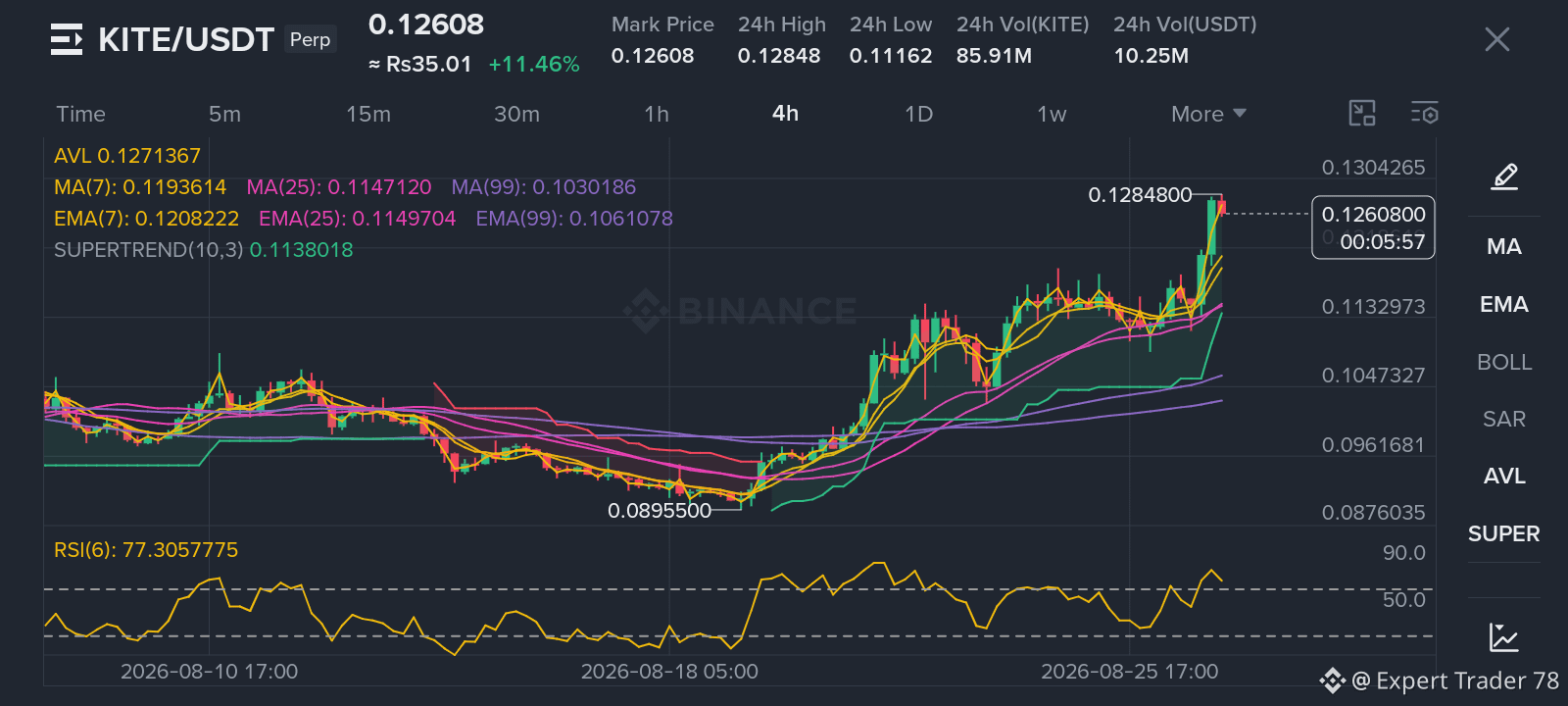Click the AVL 0.1271367 legend label

pos(127,156)
